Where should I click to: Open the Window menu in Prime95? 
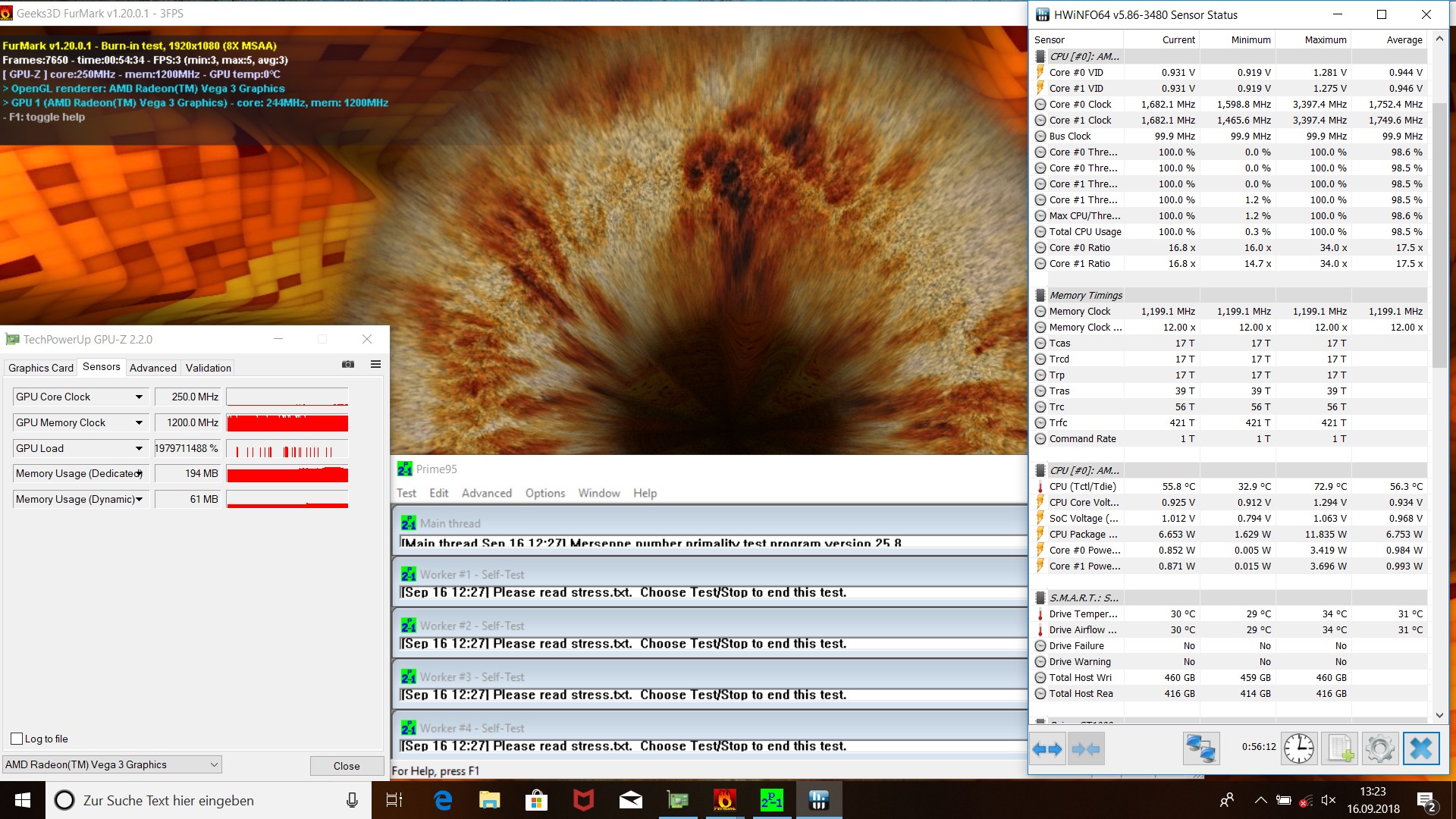coord(599,493)
